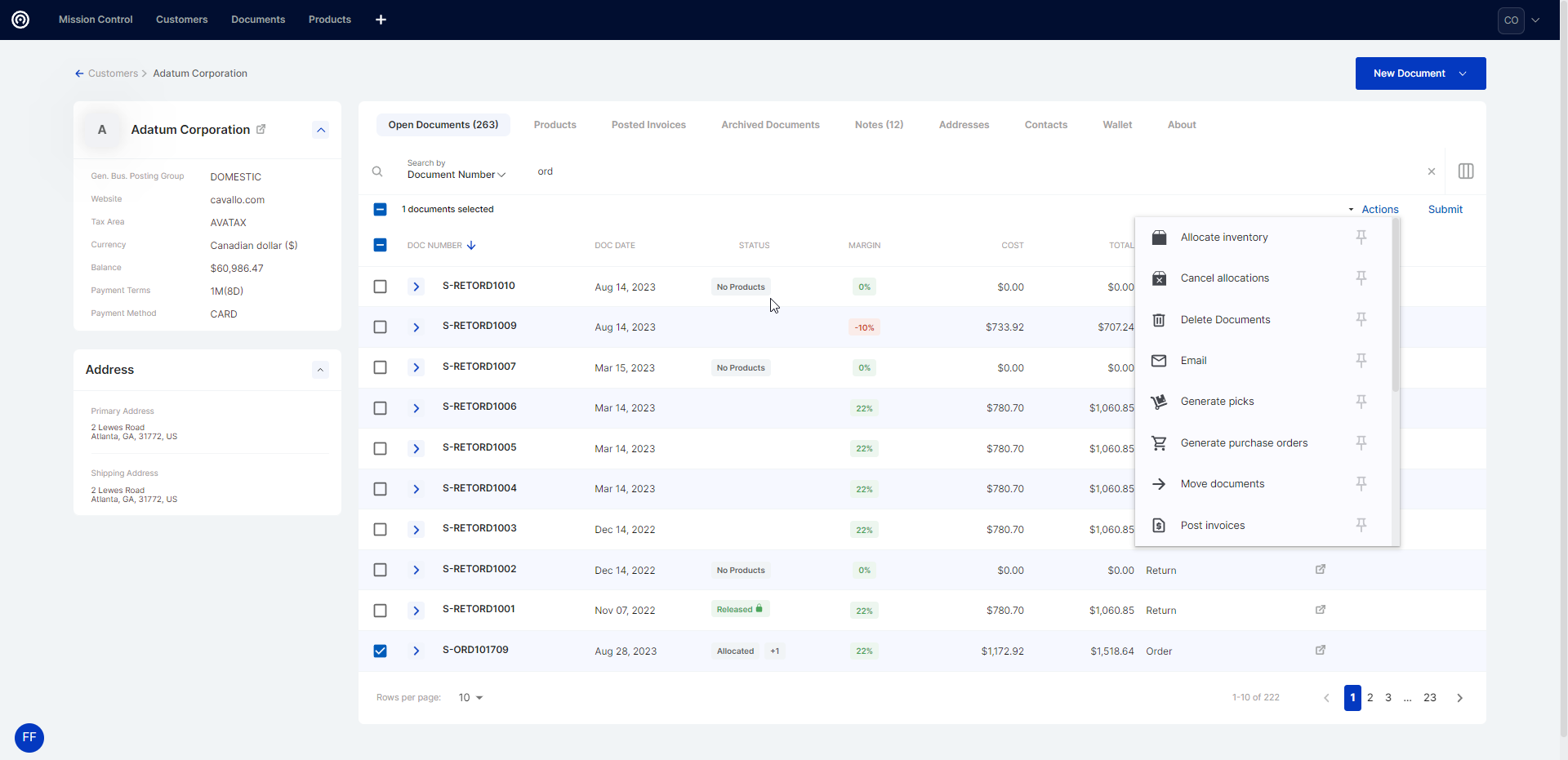Switch to the Posted Invoices tab
Image resolution: width=1568 pixels, height=760 pixels.
648,125
